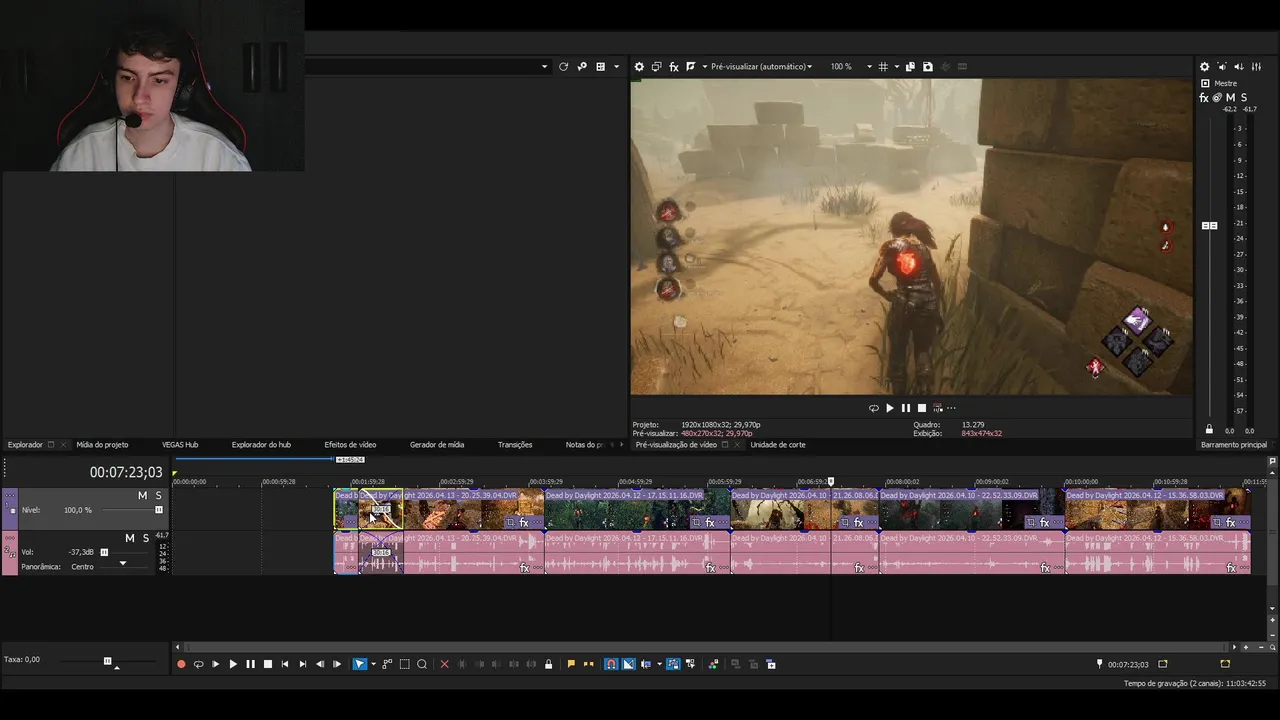Click the audio track Vol slider handle
This screenshot has width=1280, height=720.
pyautogui.click(x=102, y=552)
